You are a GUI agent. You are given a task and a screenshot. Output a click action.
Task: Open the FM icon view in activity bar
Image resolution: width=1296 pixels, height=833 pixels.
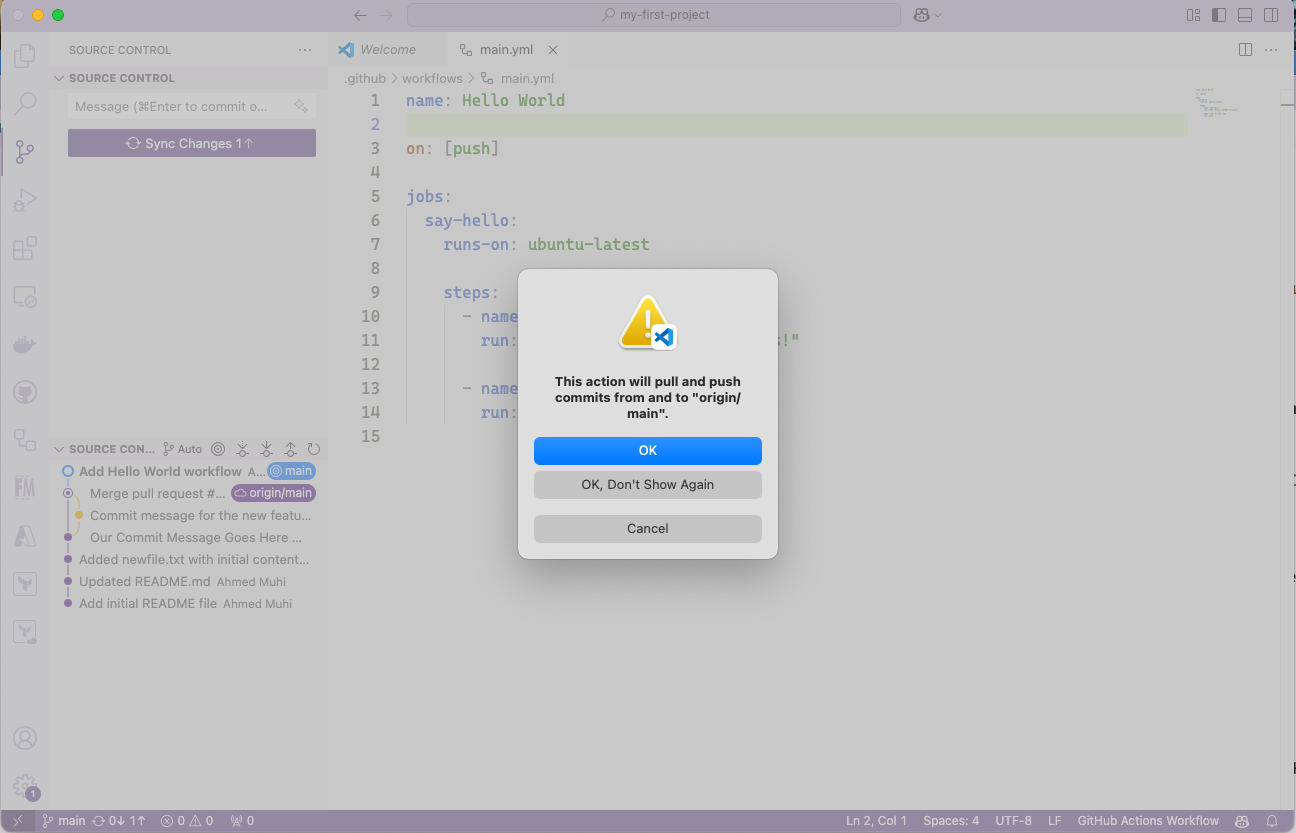click(25, 488)
